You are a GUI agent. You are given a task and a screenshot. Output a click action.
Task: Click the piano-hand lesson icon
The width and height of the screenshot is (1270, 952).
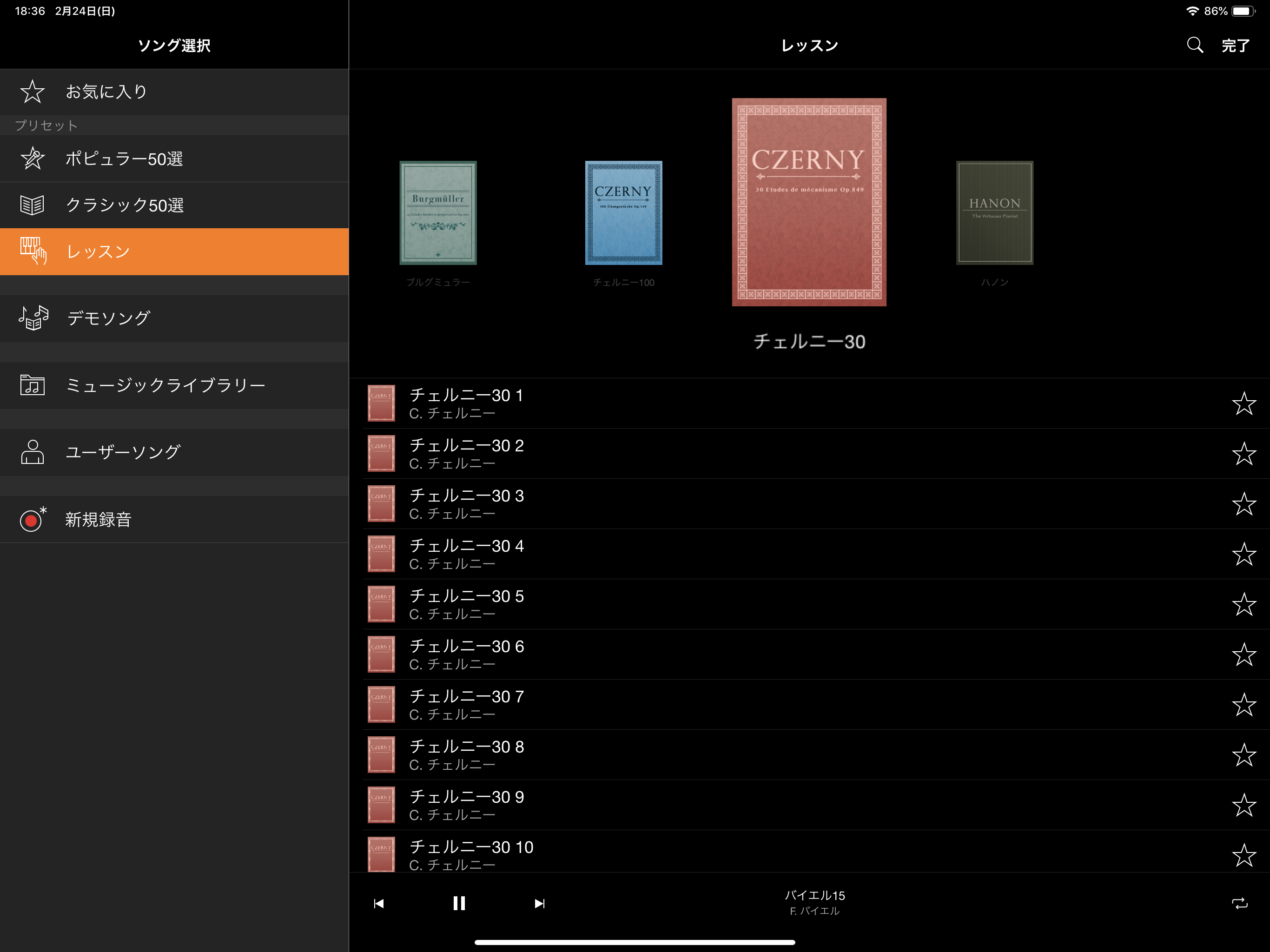coord(33,251)
